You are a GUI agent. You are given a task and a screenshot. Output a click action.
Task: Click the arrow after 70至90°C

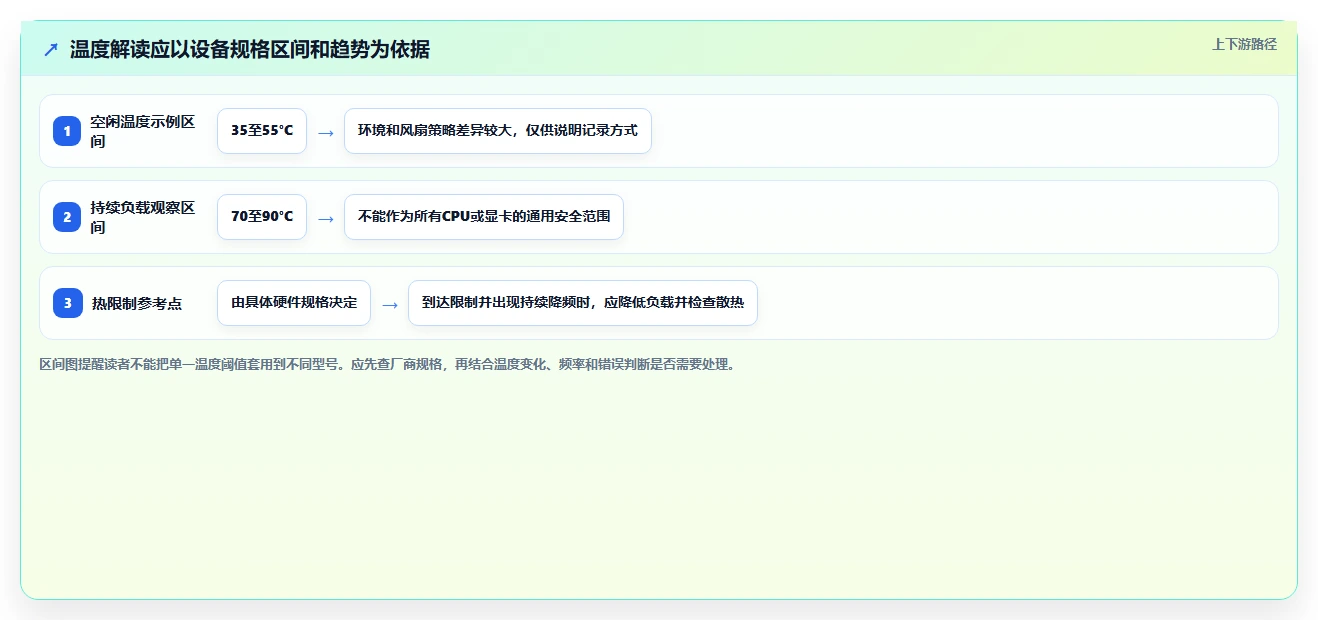pos(326,218)
